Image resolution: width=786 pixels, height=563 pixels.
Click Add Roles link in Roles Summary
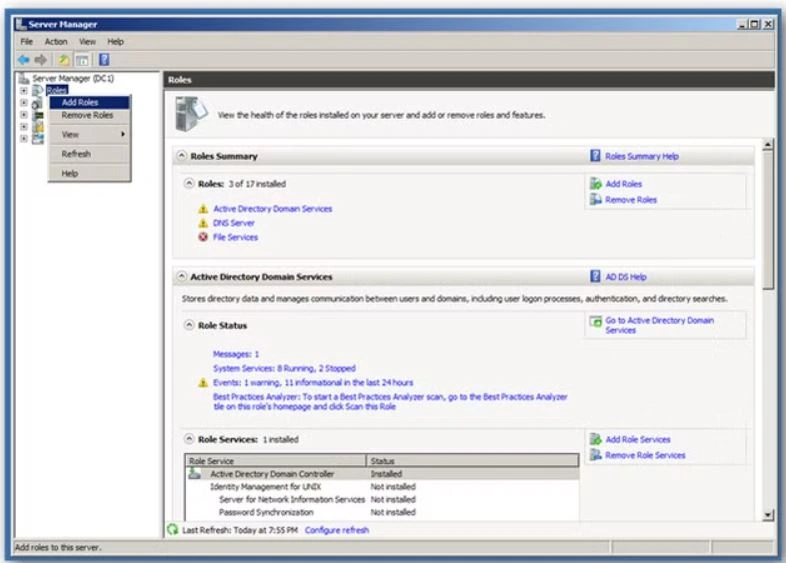click(x=624, y=184)
